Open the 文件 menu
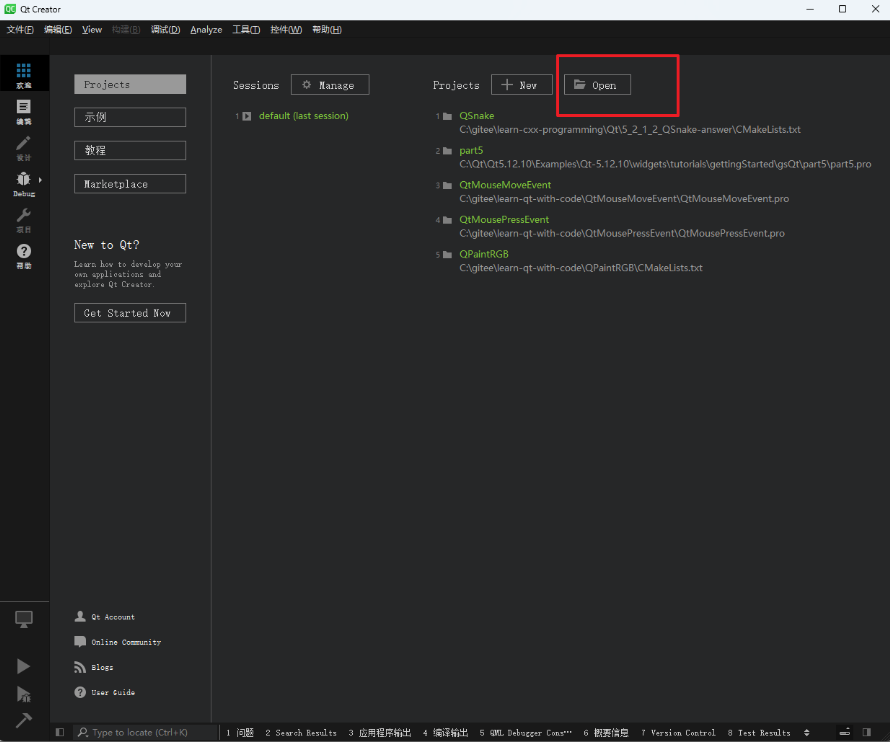The height and width of the screenshot is (742, 890). 20,29
